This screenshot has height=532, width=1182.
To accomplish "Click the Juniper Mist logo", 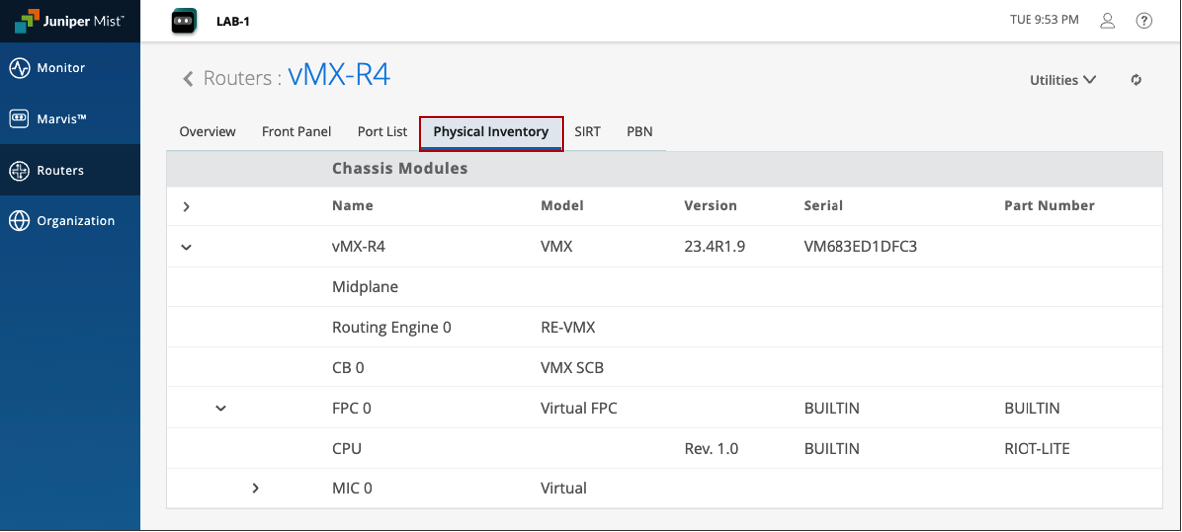I will click(x=69, y=21).
